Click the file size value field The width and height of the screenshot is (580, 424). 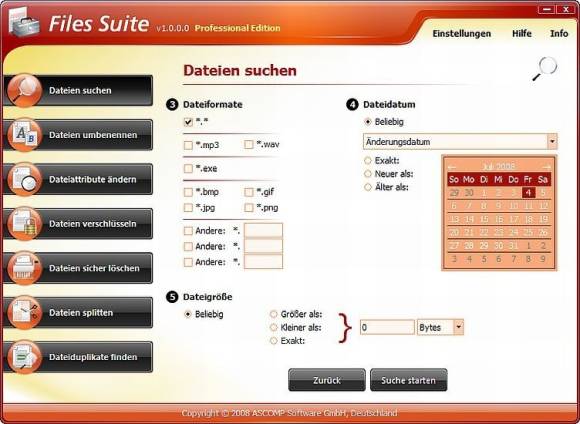click(387, 327)
